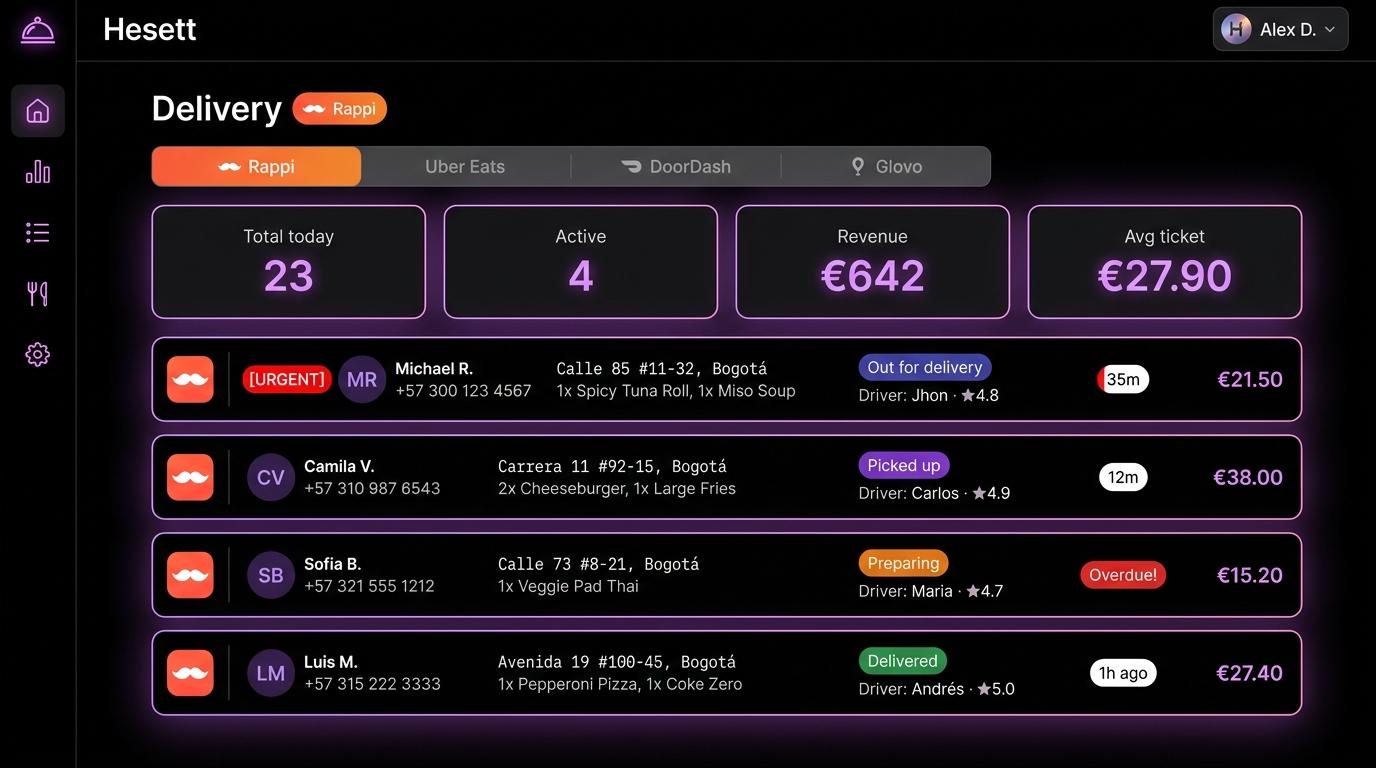The width and height of the screenshot is (1376, 768).
Task: Open the menu fork and knife icon
Action: (x=38, y=293)
